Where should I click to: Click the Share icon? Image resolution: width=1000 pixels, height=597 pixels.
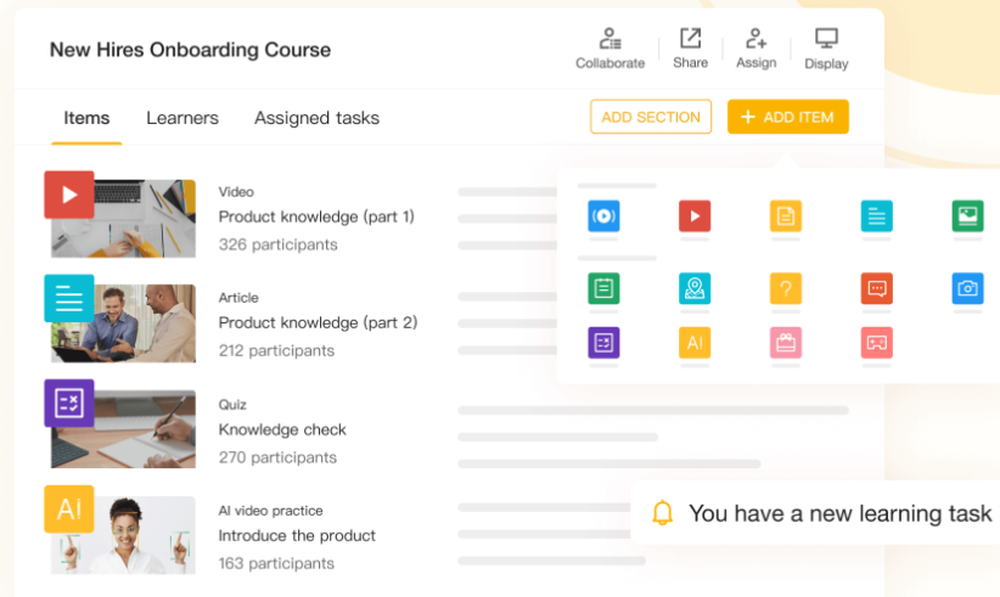point(690,38)
